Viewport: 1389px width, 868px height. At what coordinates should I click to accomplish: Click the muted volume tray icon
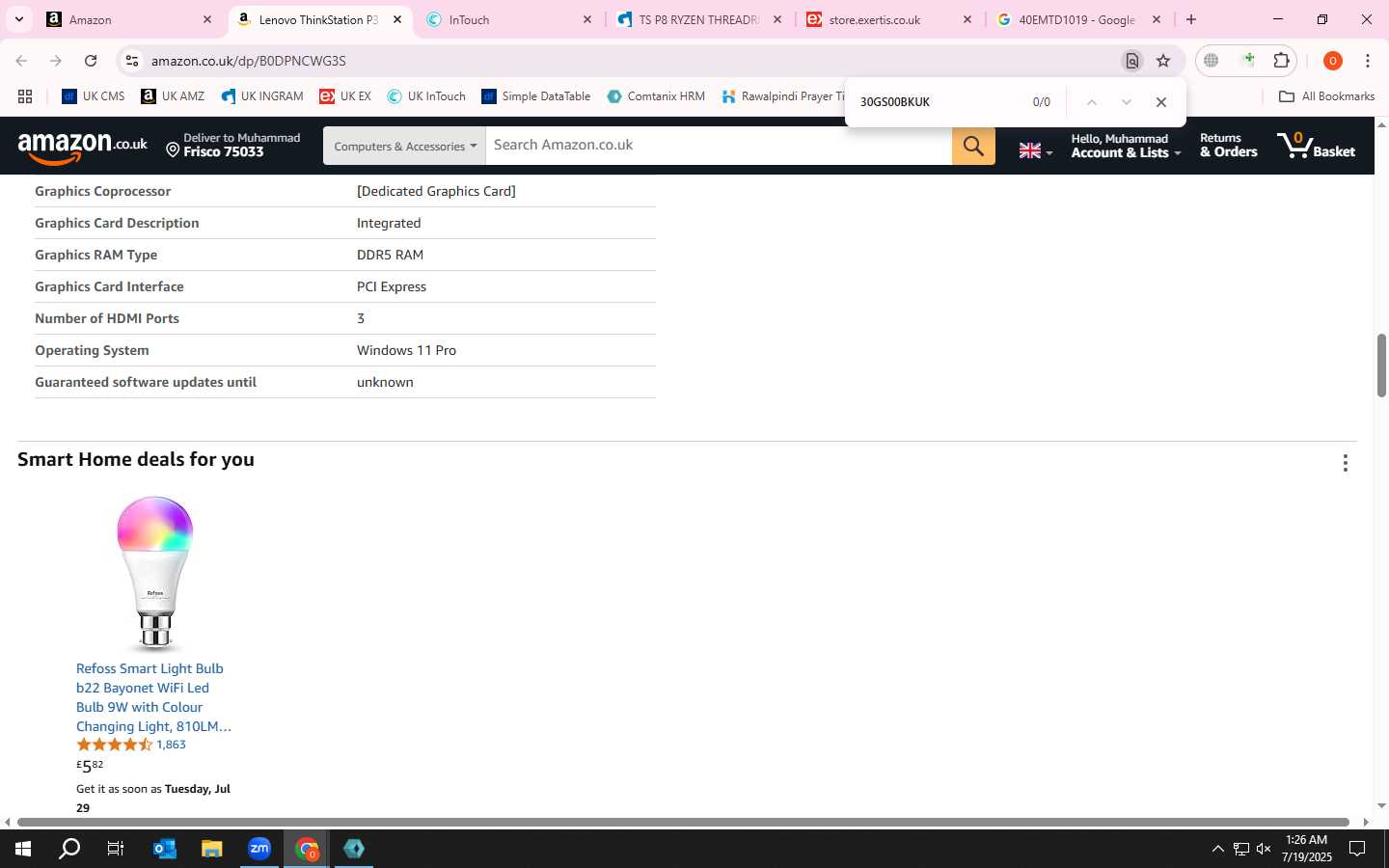[1264, 849]
